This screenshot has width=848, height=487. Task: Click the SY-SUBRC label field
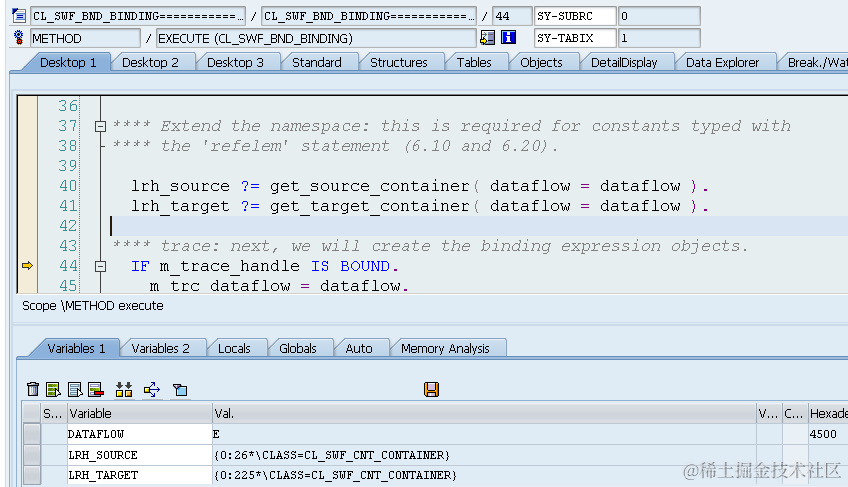(x=575, y=16)
